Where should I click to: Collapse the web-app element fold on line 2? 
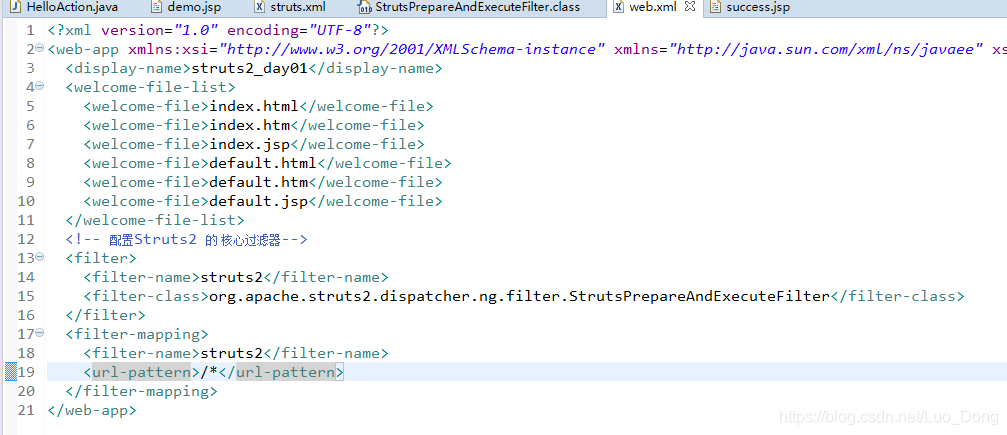pos(40,48)
